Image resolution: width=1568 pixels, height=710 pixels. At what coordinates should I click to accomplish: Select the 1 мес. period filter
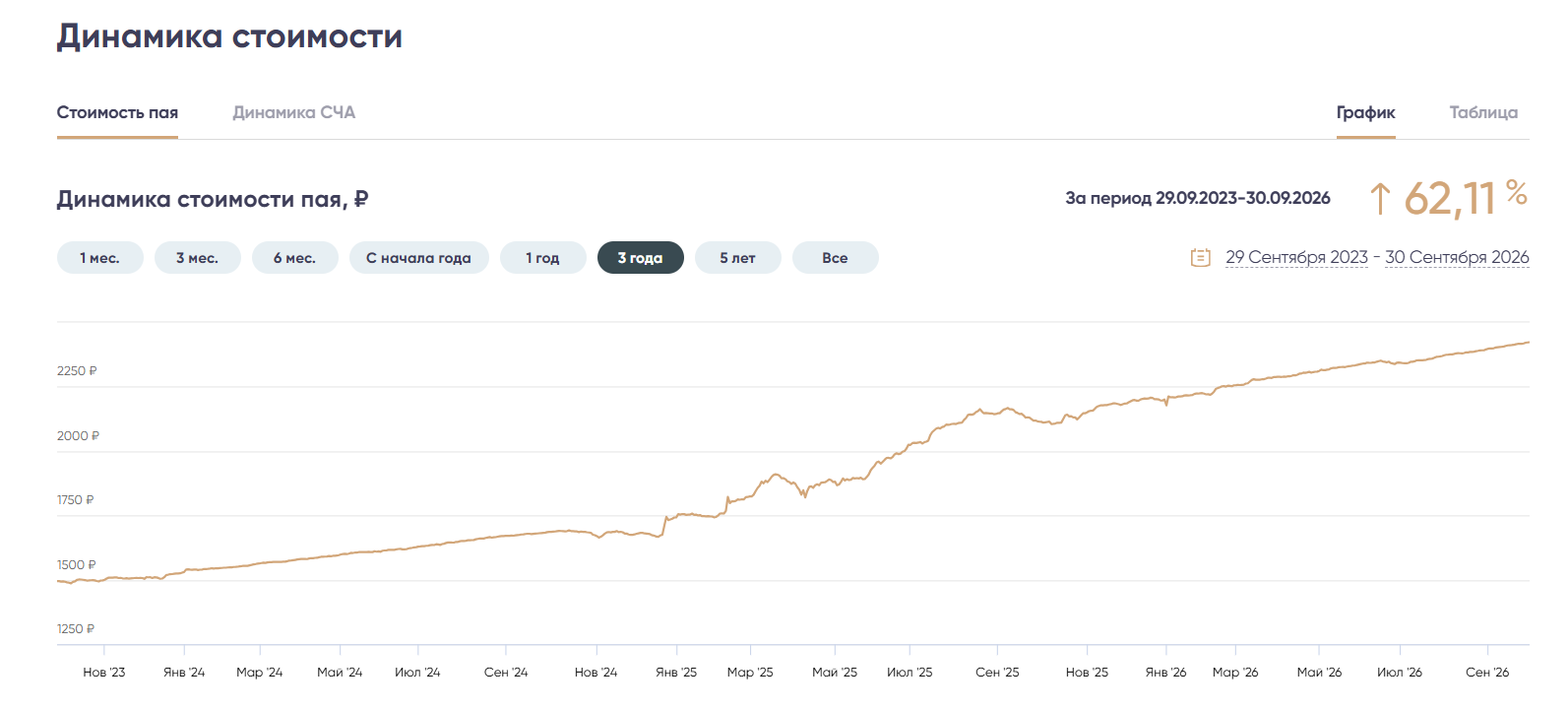coord(100,258)
